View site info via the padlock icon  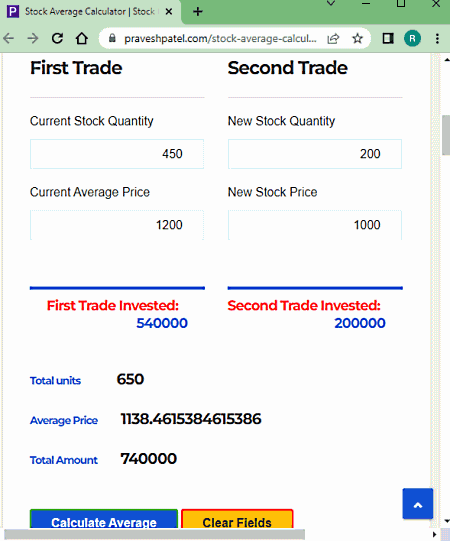coord(112,38)
